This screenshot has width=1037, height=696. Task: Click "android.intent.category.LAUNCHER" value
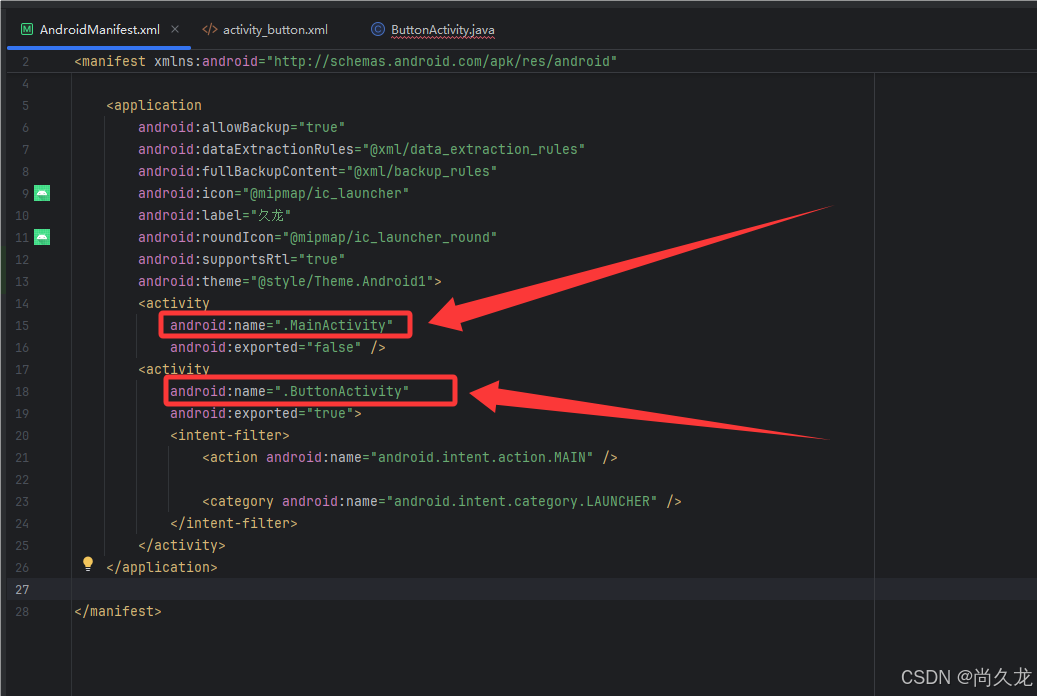click(x=522, y=501)
